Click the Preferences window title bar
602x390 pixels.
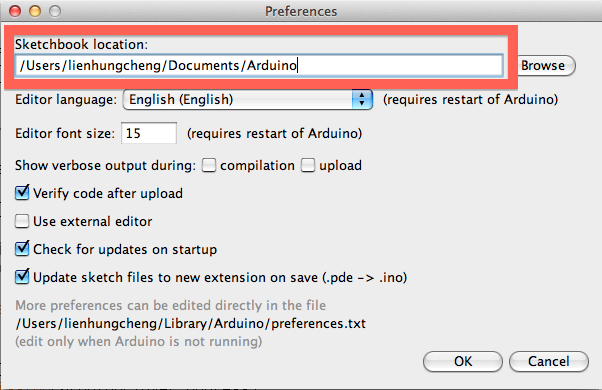[301, 11]
